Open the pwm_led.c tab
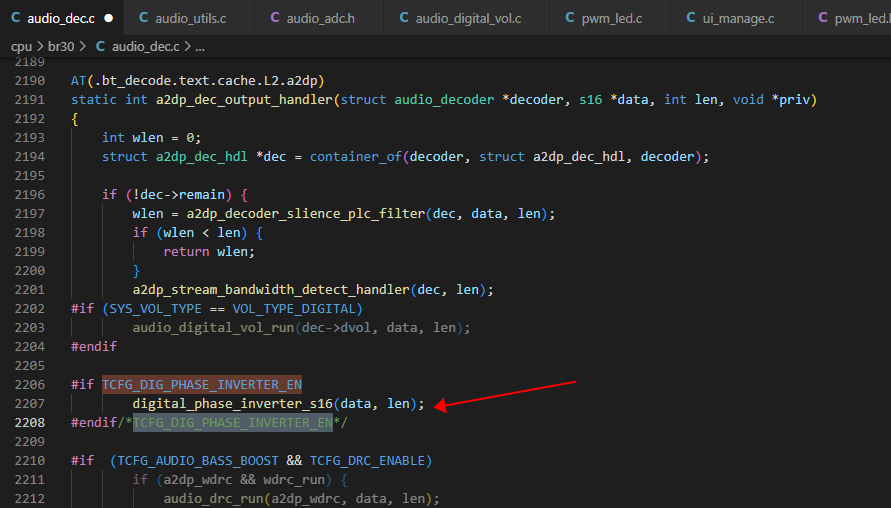This screenshot has height=508, width=891. 611,18
